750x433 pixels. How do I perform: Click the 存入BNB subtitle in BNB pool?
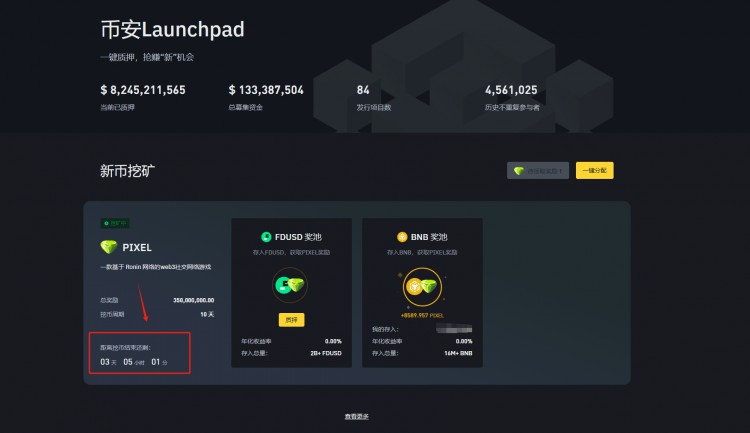pyautogui.click(x=422, y=252)
